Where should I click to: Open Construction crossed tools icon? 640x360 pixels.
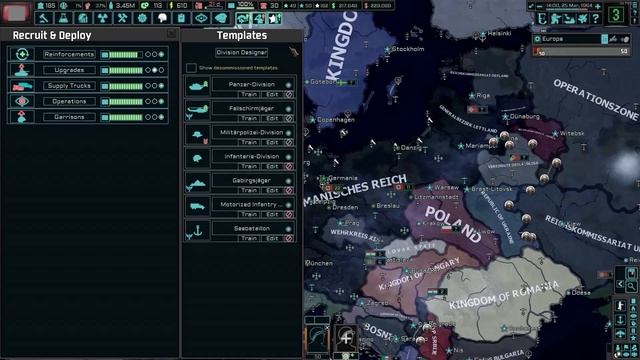click(x=122, y=18)
